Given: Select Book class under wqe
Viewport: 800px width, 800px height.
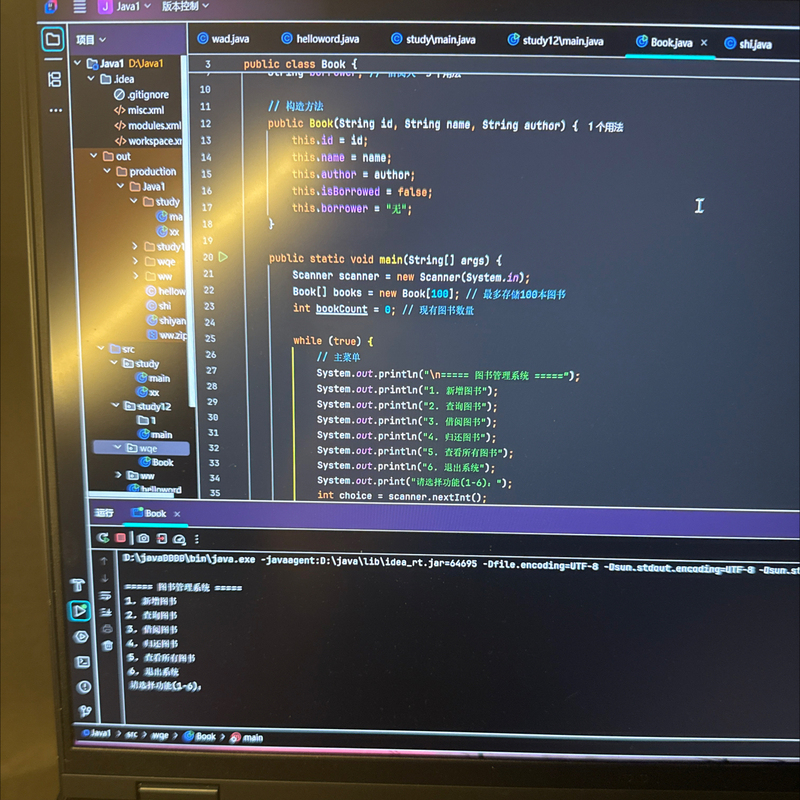Looking at the screenshot, I should point(157,462).
